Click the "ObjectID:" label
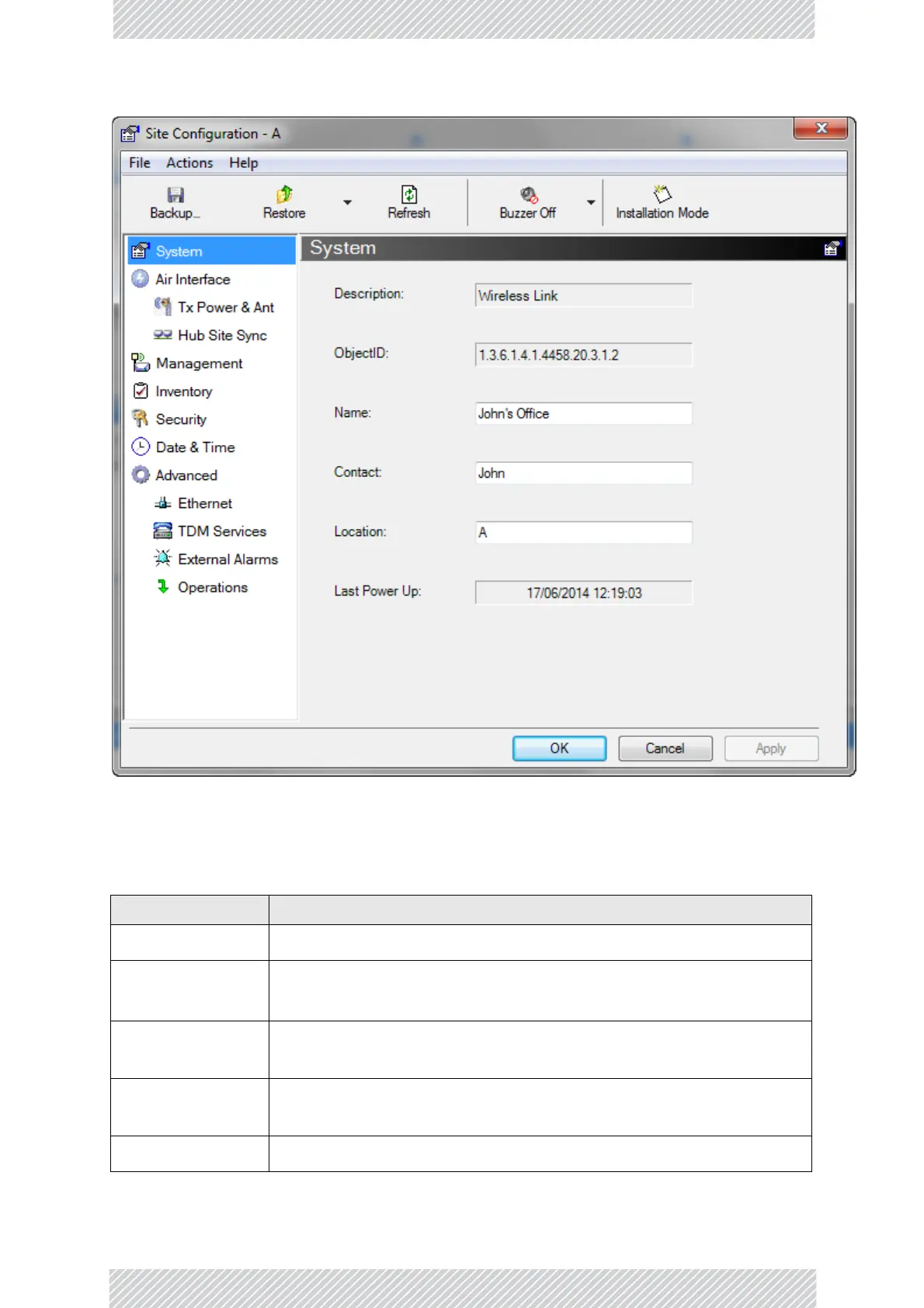The height and width of the screenshot is (1308, 924). coord(361,353)
